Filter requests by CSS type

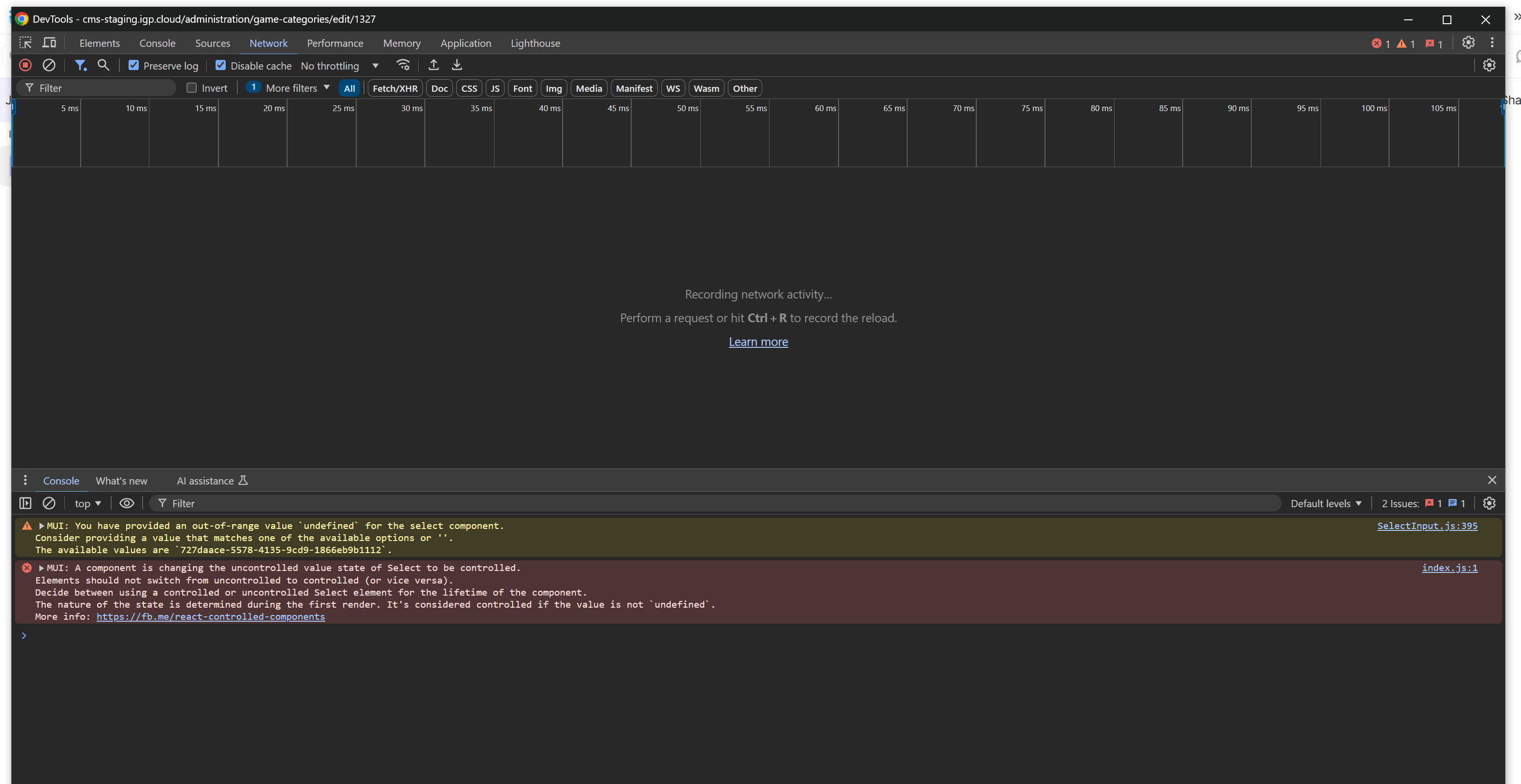click(x=469, y=88)
